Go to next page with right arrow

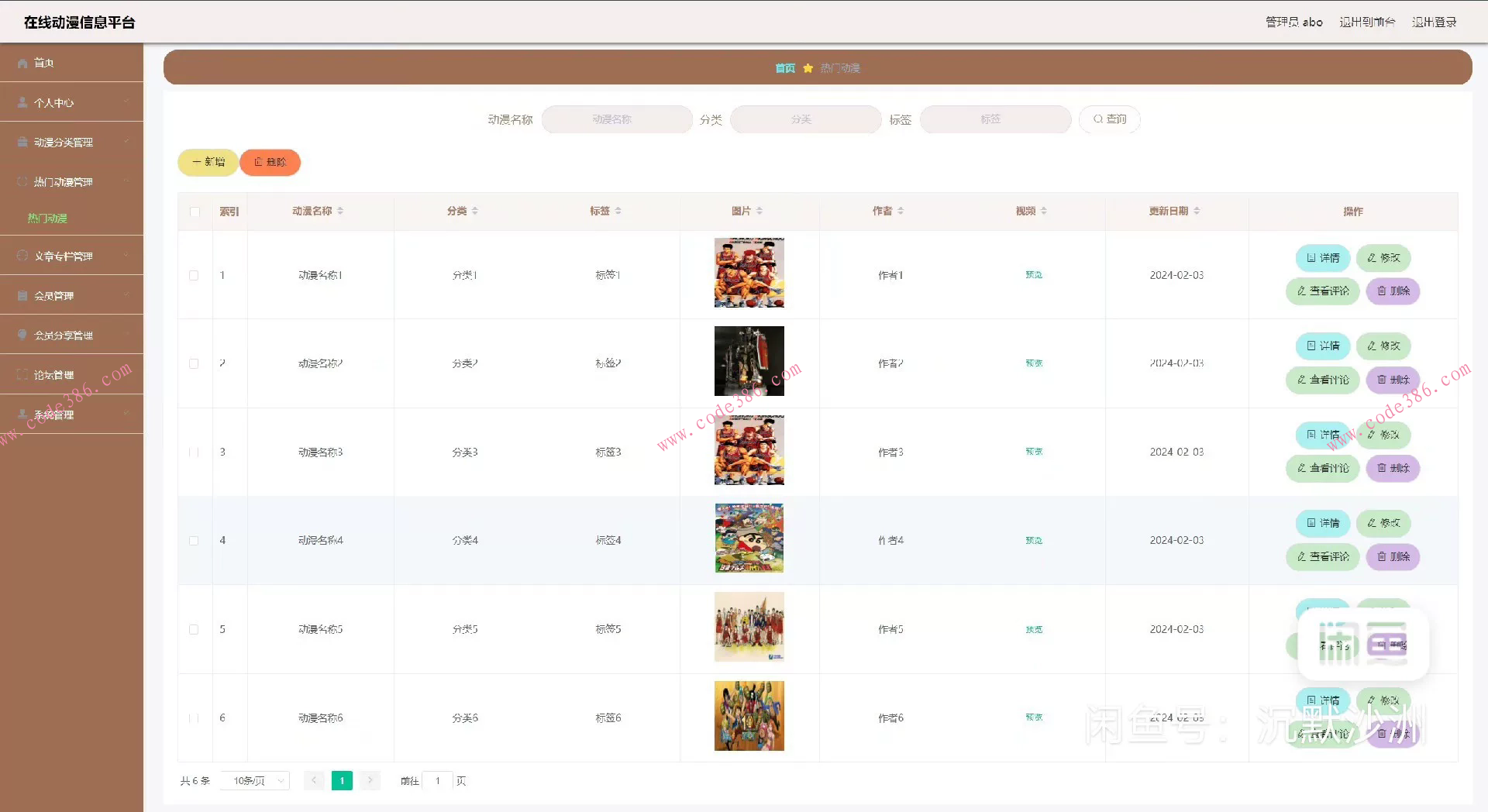(x=370, y=780)
